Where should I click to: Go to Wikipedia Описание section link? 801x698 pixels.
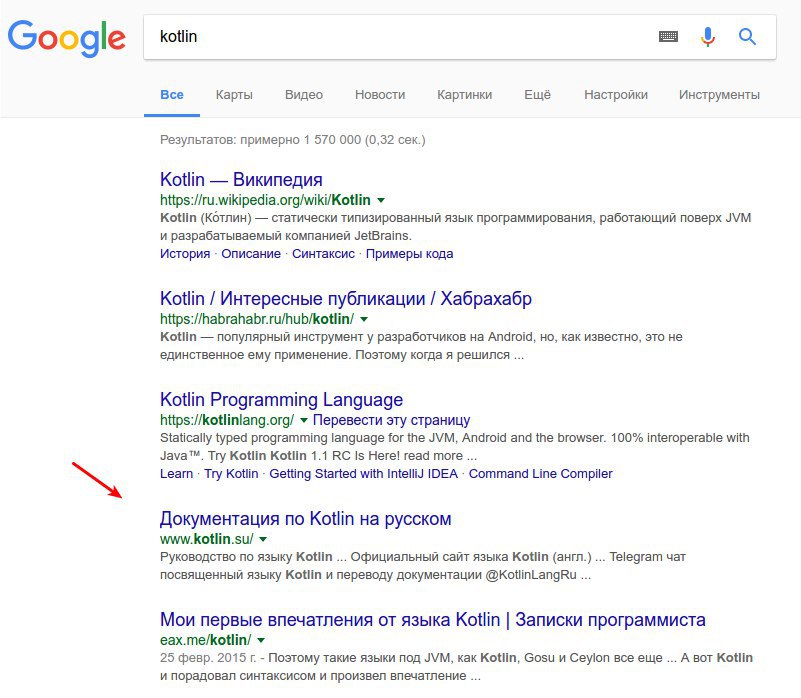tap(251, 253)
